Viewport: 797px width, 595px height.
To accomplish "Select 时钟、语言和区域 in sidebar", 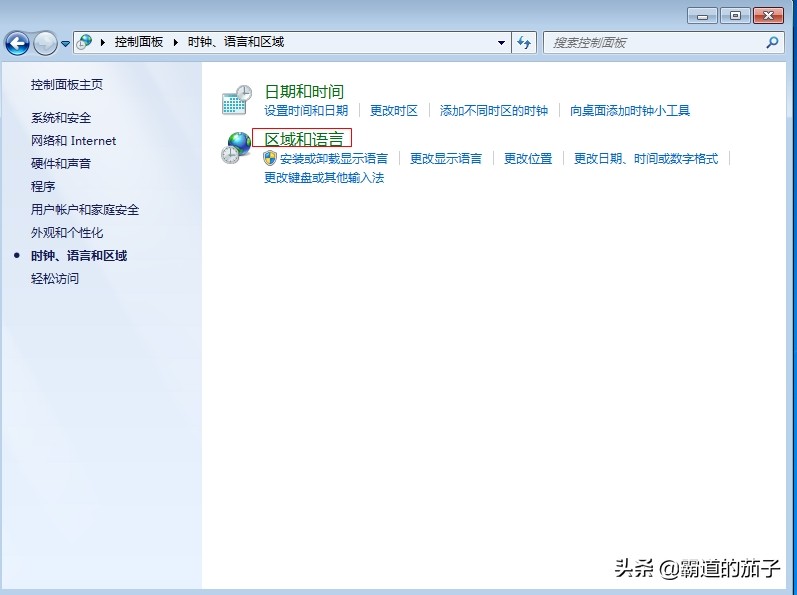I will coord(79,256).
